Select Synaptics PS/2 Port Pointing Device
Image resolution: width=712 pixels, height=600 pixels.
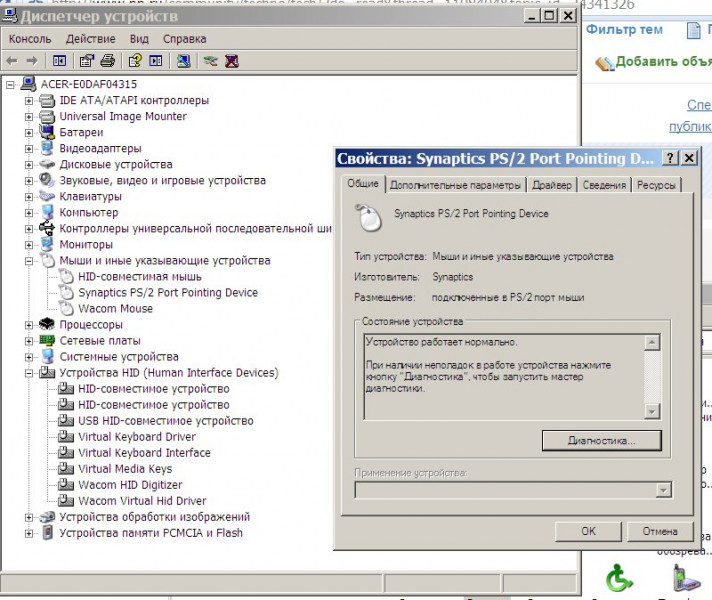coord(168,293)
